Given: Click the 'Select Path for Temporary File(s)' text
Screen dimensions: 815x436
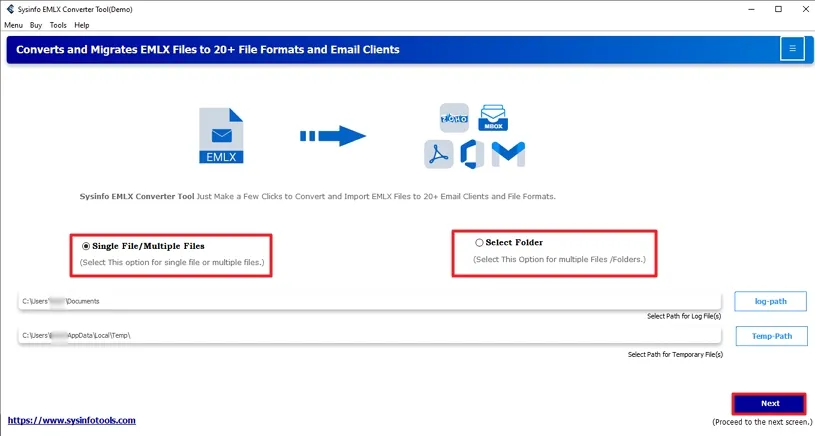Looking at the screenshot, I should [x=675, y=354].
